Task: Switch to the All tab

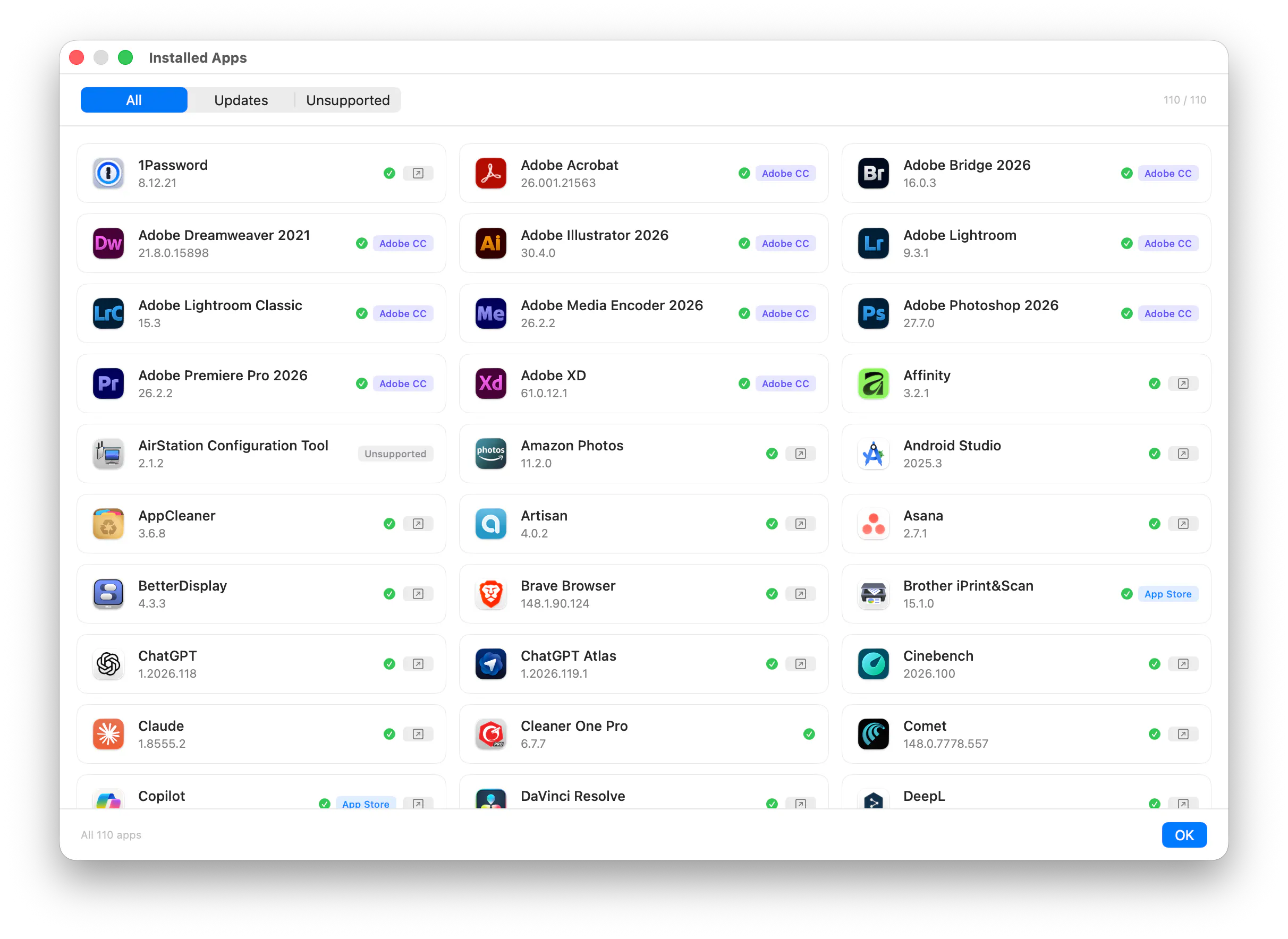Action: pos(133,100)
